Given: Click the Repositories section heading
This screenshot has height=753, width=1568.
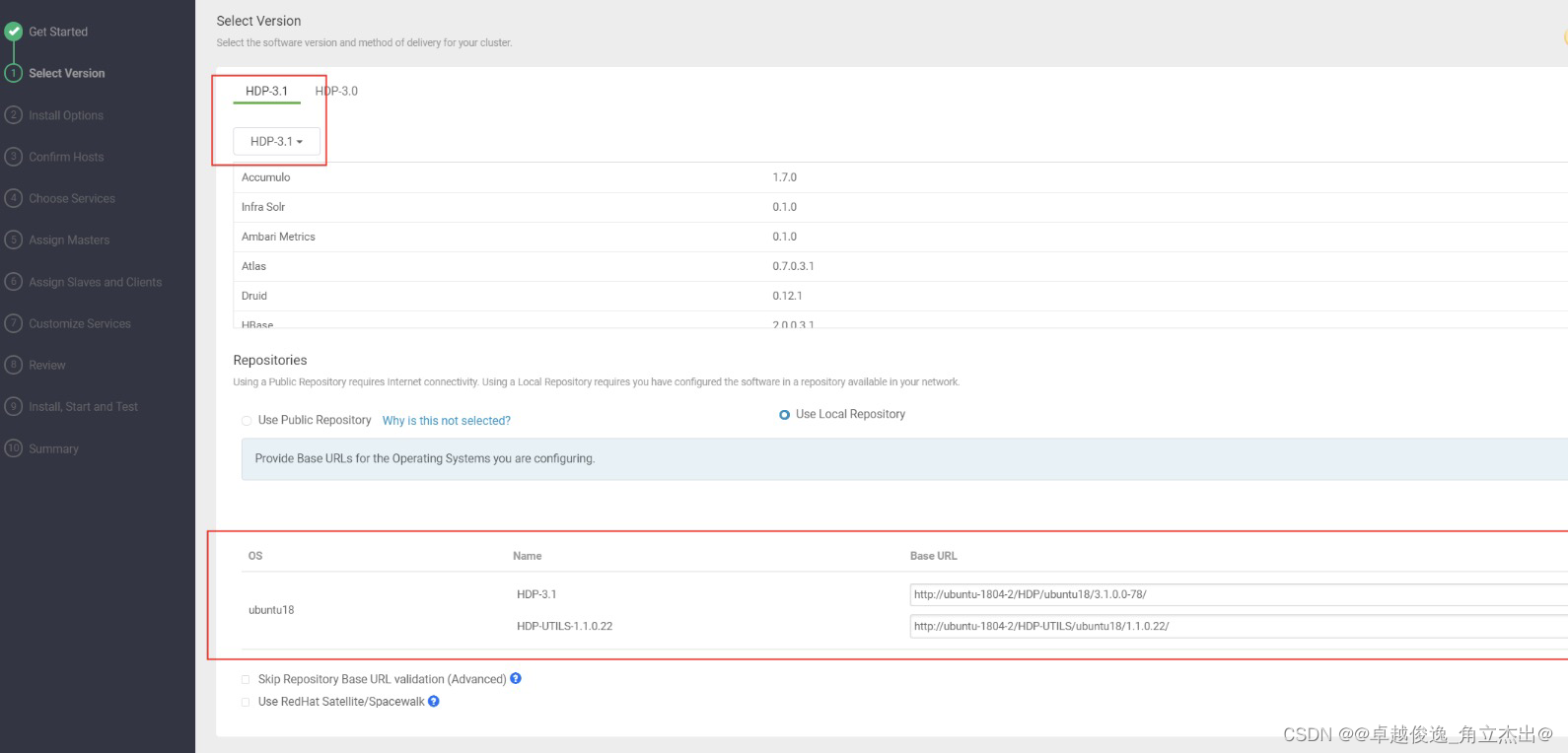Looking at the screenshot, I should pos(270,360).
